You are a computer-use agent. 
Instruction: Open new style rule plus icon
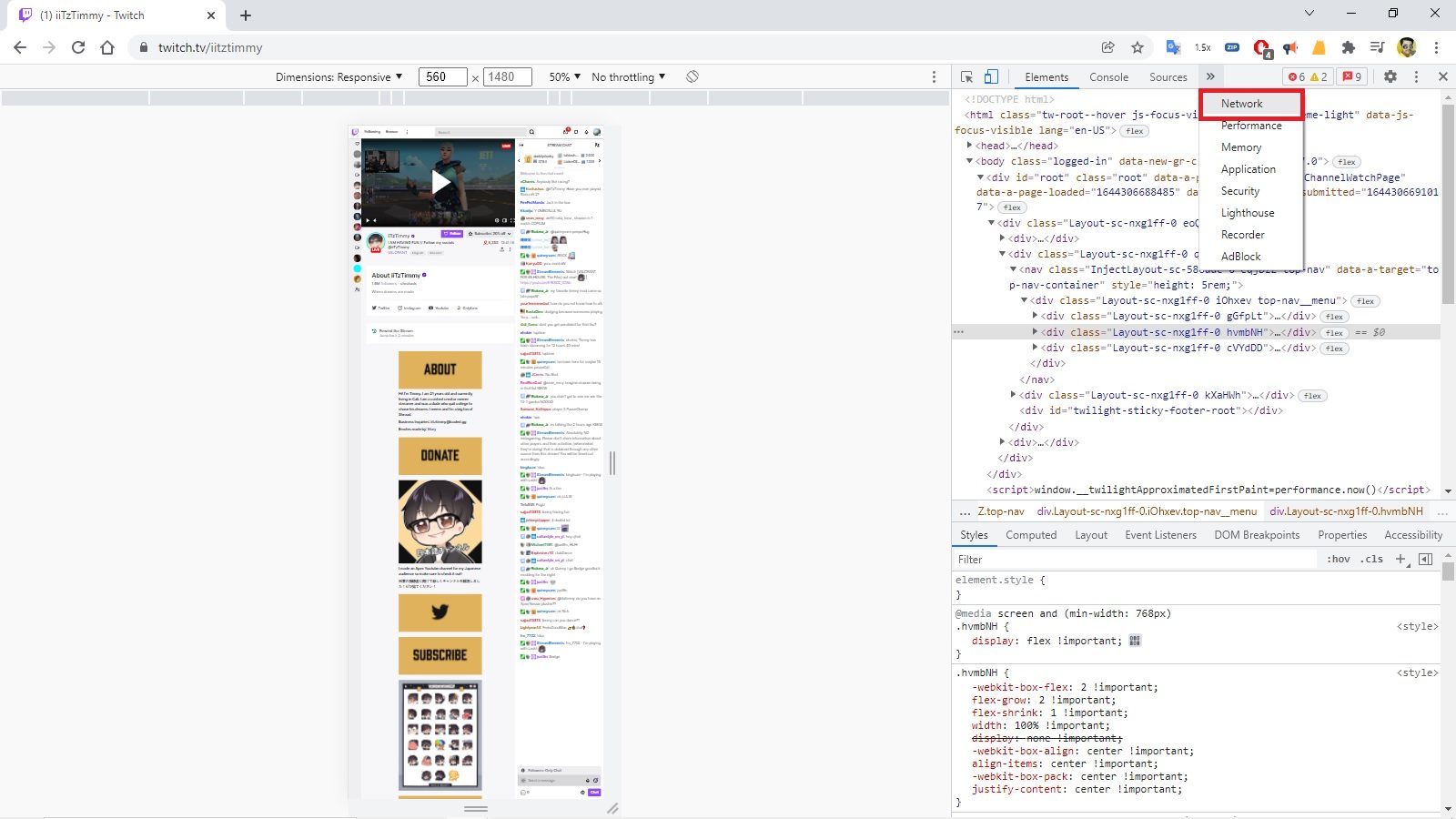click(x=1401, y=559)
